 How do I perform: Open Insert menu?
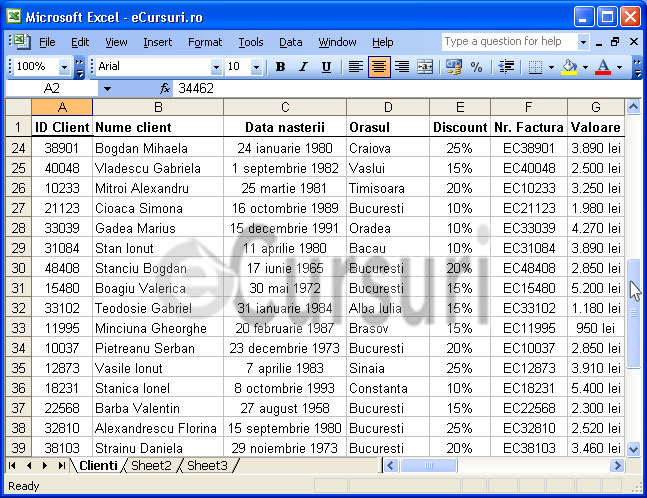click(x=158, y=42)
